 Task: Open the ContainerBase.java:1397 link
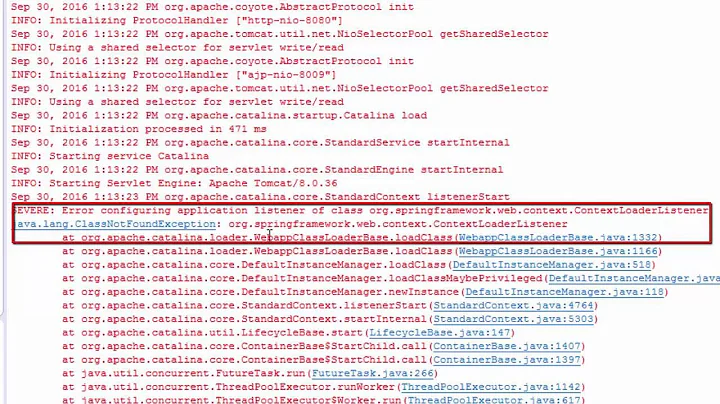(x=507, y=359)
